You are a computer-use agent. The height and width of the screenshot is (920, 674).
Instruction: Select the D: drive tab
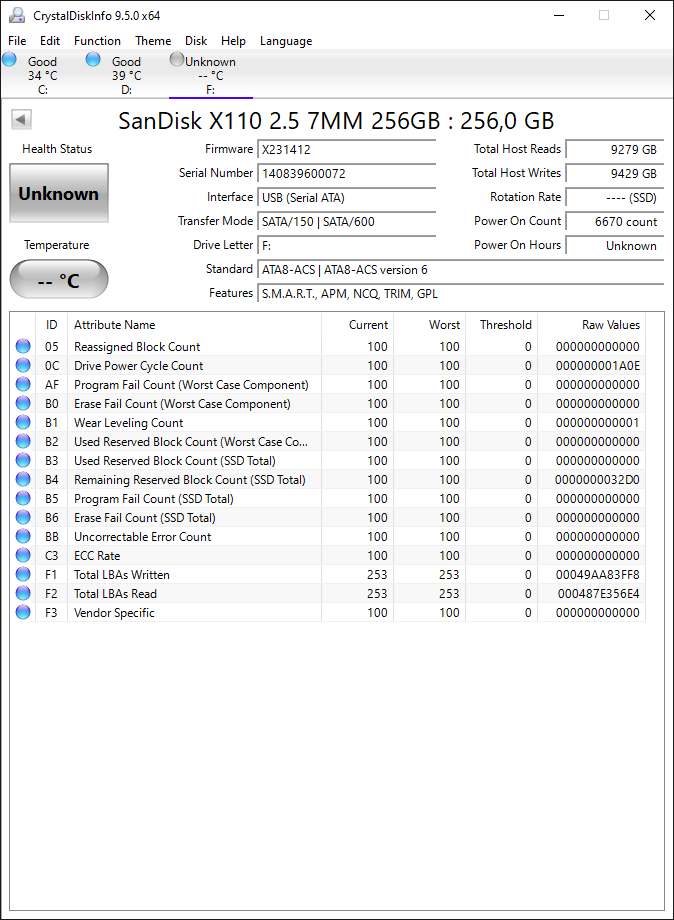coord(126,75)
